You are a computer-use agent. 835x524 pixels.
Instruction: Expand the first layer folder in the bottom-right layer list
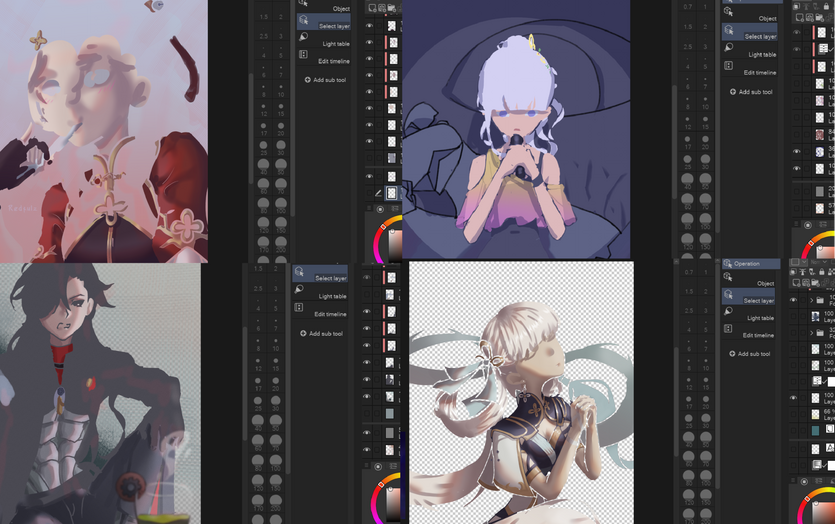coord(811,300)
